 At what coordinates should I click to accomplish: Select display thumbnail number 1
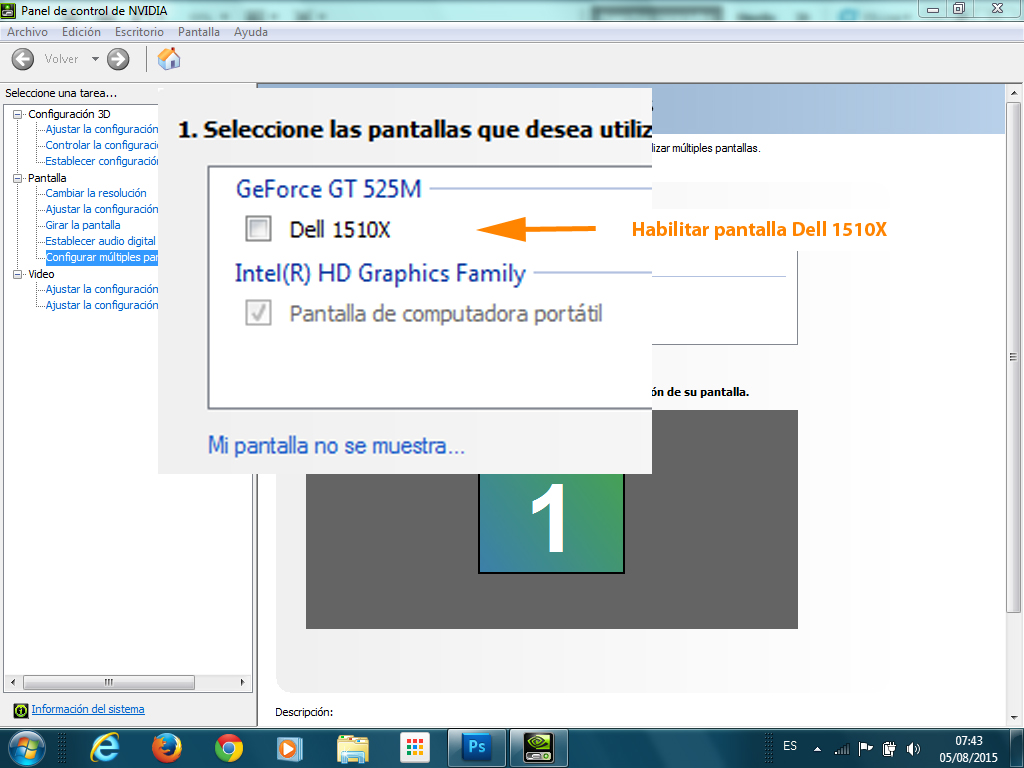point(551,523)
